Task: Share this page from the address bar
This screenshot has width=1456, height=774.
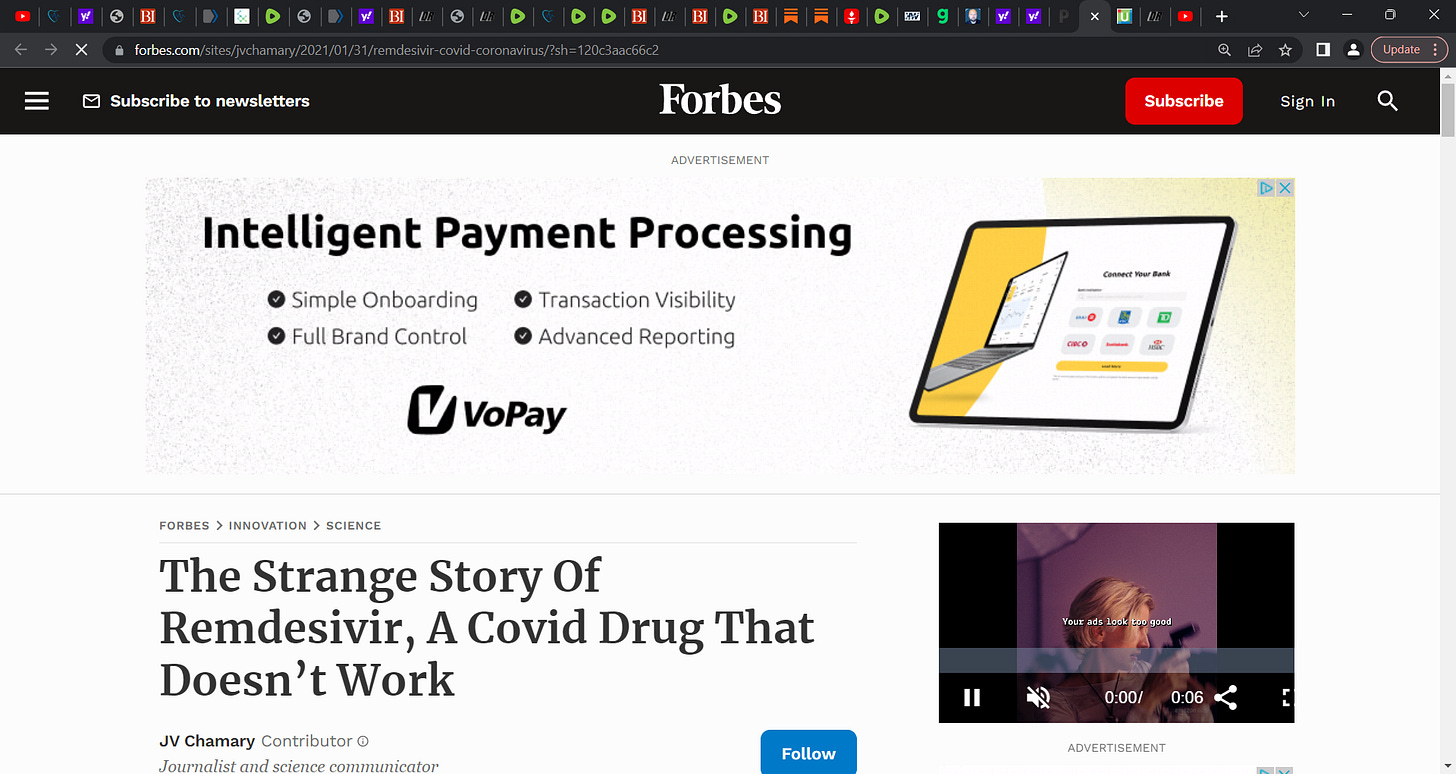Action: point(1255,50)
